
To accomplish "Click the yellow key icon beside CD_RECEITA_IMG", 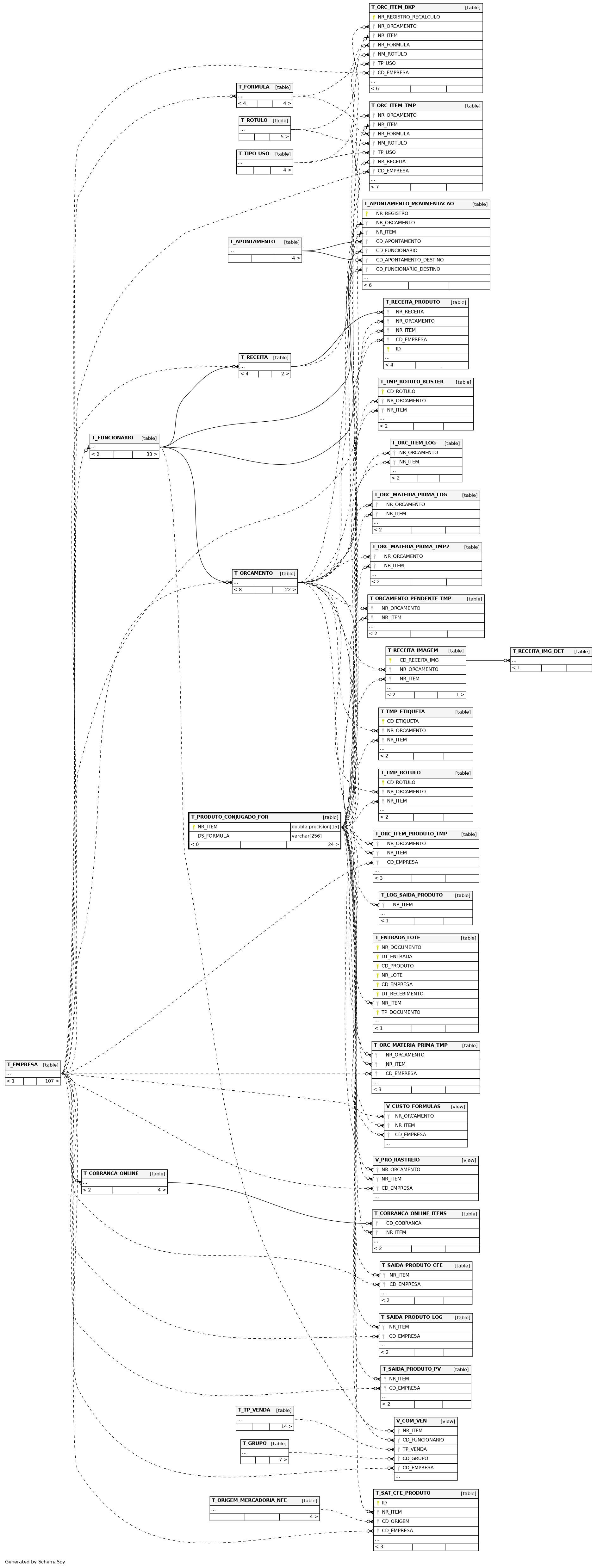I will click(x=390, y=660).
